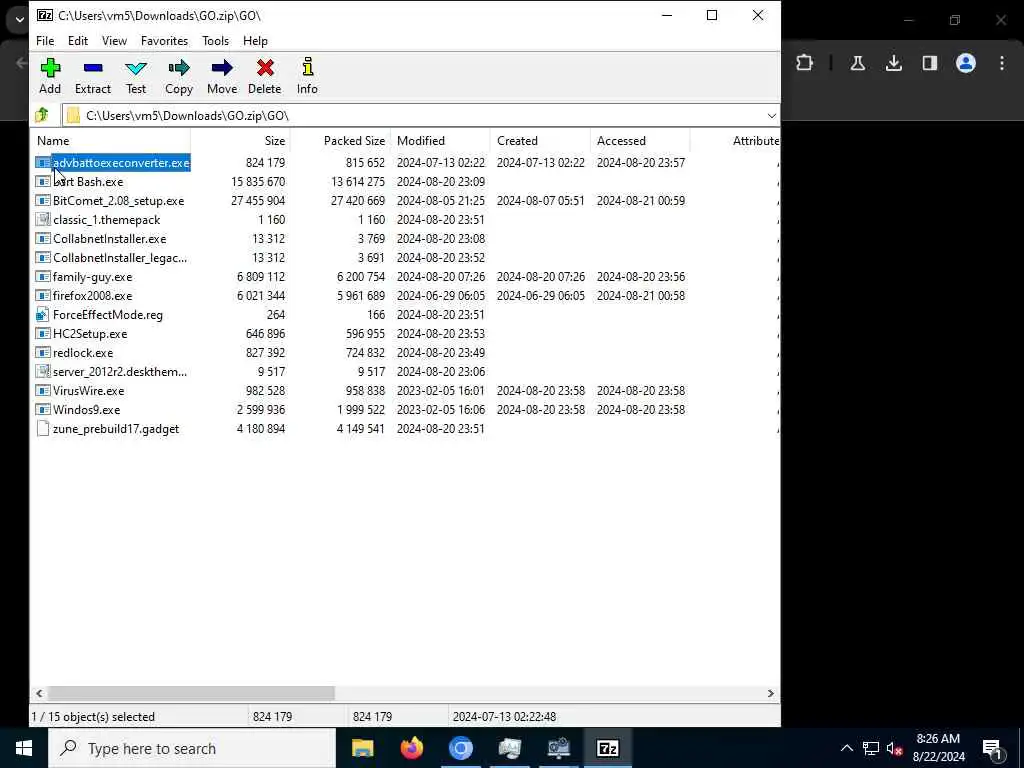Go up one folder level icon
The width and height of the screenshot is (1024, 768).
click(42, 116)
